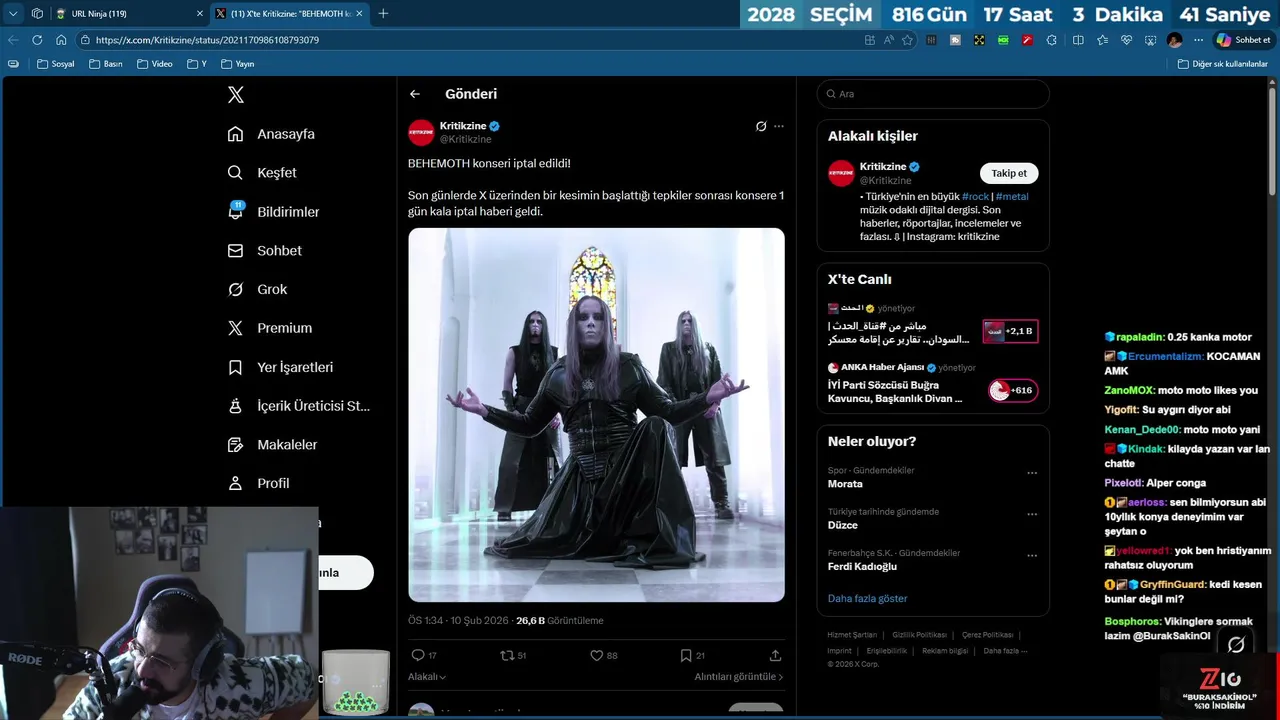Open a new browser tab
The width and height of the screenshot is (1280, 720).
coord(383,14)
